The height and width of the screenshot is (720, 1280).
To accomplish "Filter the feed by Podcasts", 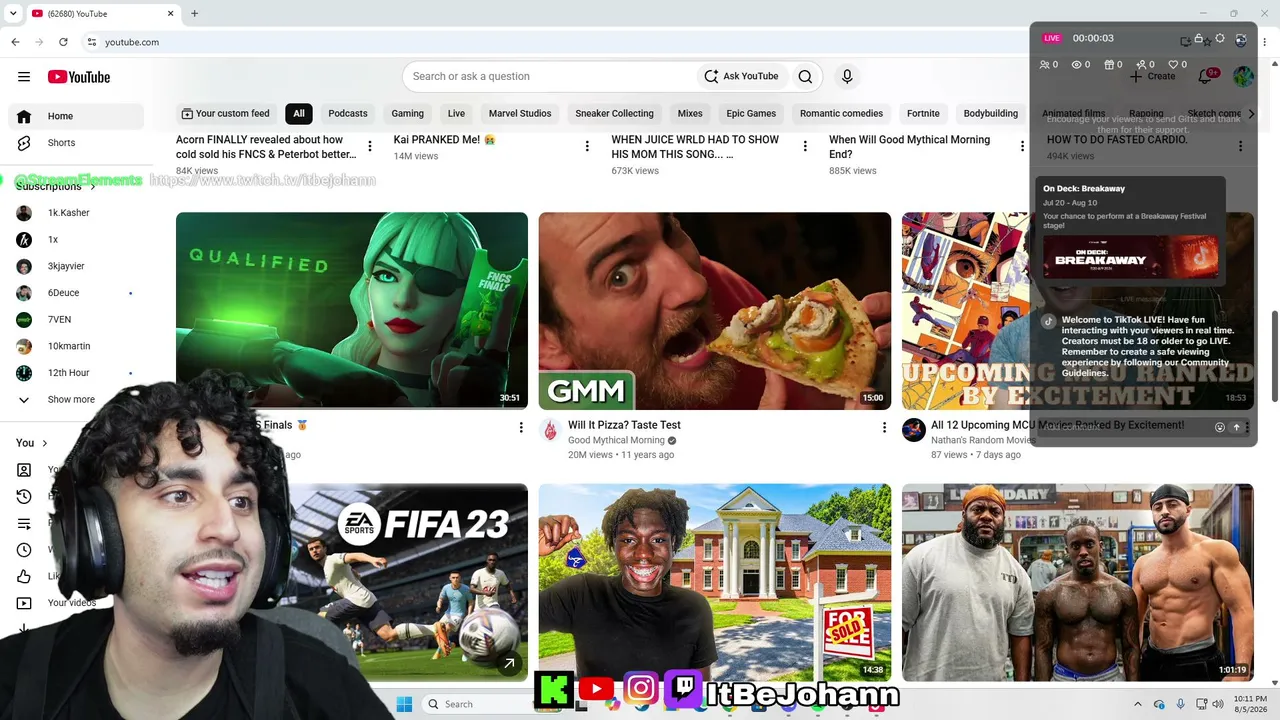I will pos(348,114).
